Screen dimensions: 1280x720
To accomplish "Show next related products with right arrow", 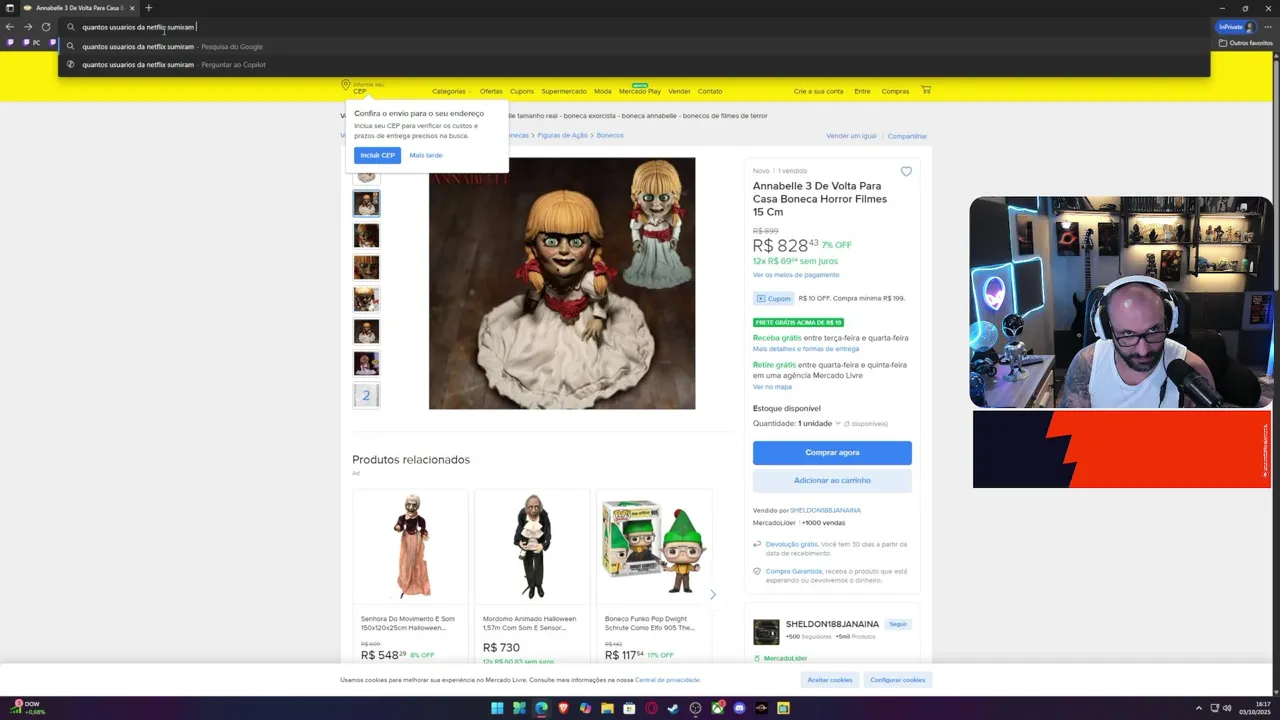I will tap(713, 594).
